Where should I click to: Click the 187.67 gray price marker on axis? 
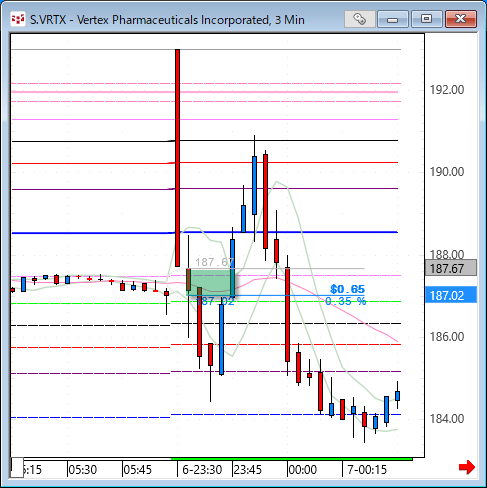point(451,268)
